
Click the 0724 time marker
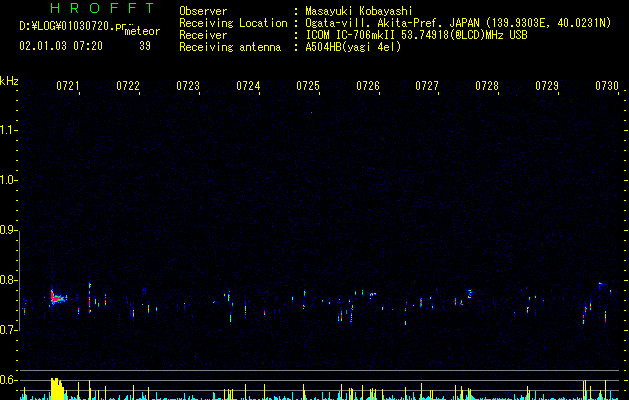pos(248,86)
